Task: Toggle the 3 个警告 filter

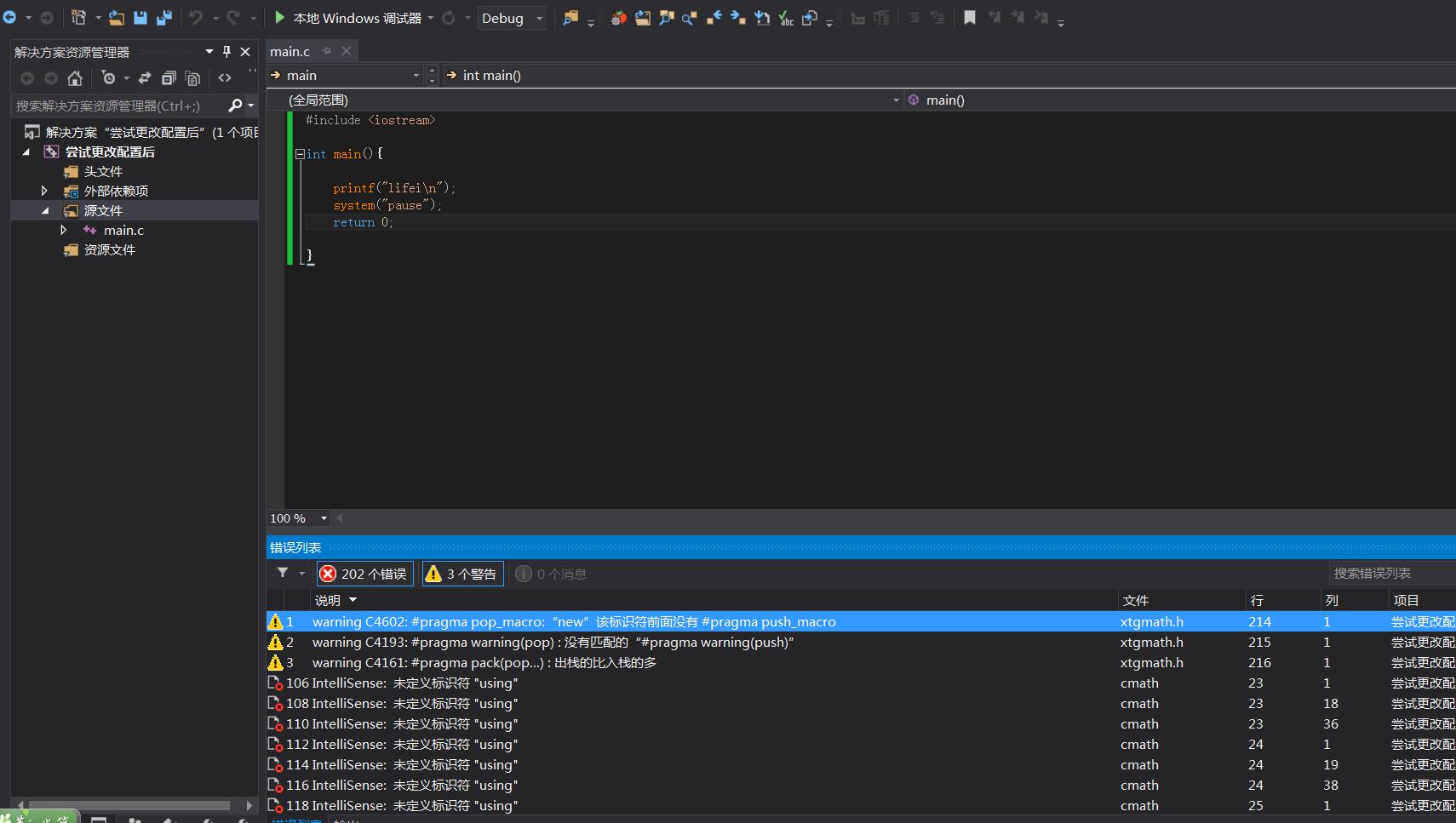Action: [462, 574]
